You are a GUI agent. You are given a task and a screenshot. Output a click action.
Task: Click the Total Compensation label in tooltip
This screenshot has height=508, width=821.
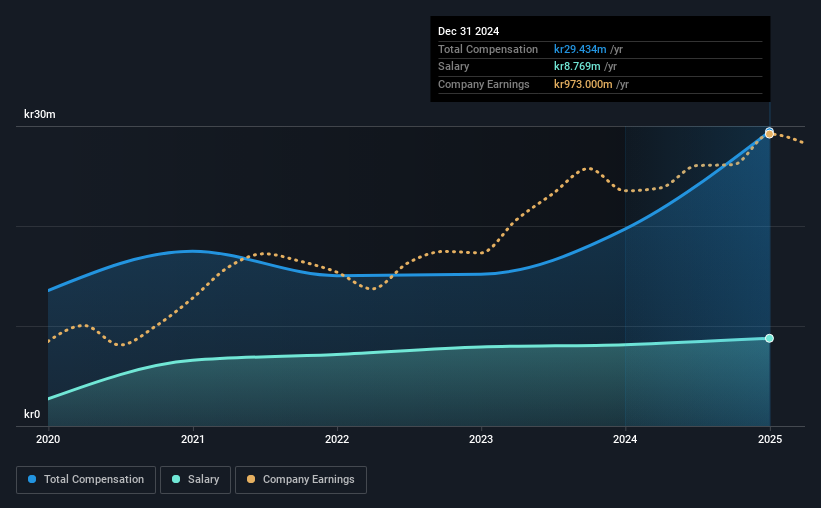[x=488, y=49]
